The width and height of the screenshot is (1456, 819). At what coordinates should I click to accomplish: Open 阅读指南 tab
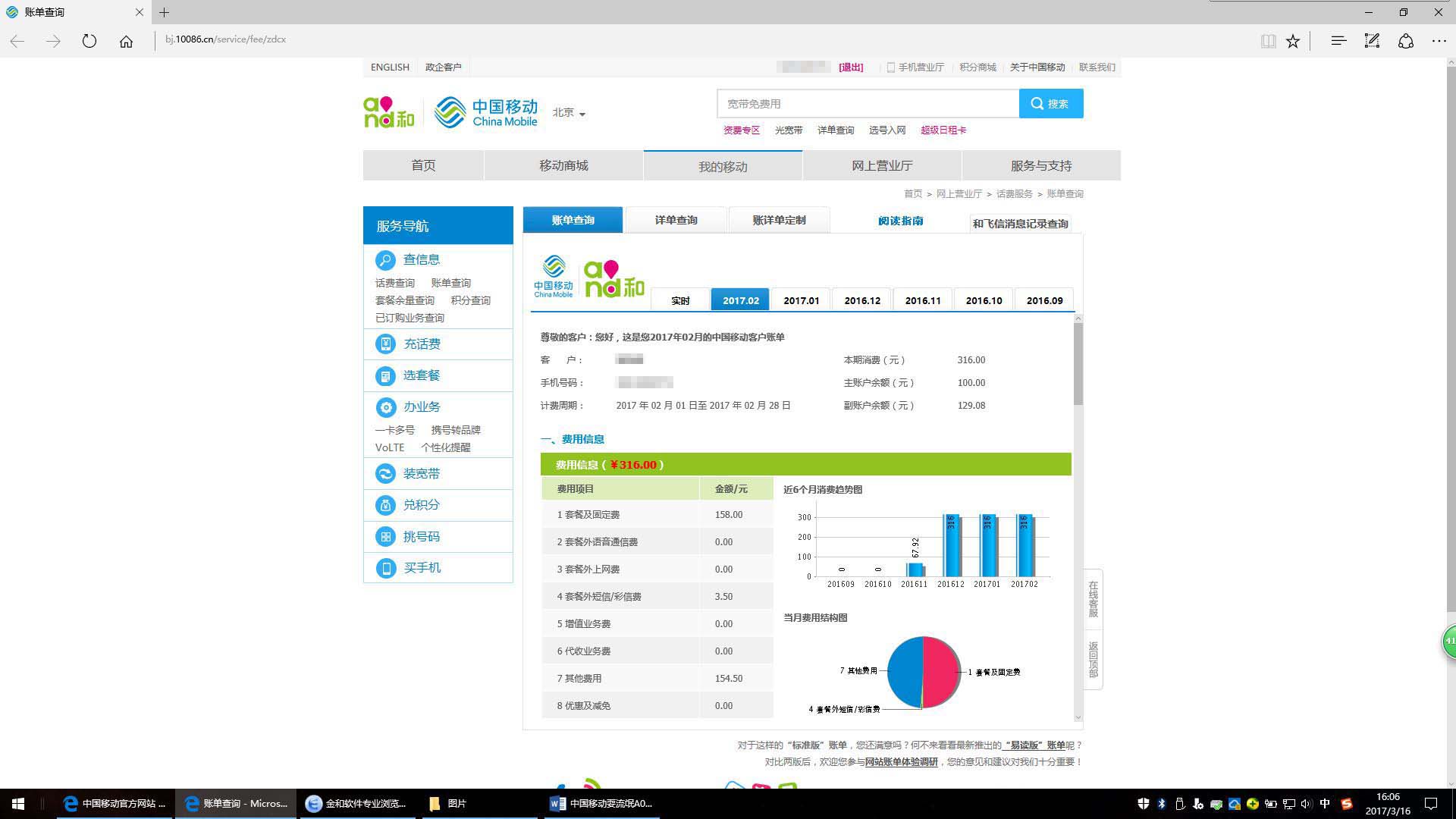pyautogui.click(x=901, y=221)
